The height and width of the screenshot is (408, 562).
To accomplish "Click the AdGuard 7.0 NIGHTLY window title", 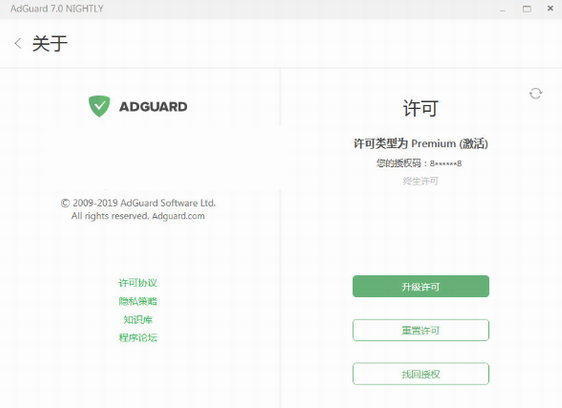I will 57,9.
